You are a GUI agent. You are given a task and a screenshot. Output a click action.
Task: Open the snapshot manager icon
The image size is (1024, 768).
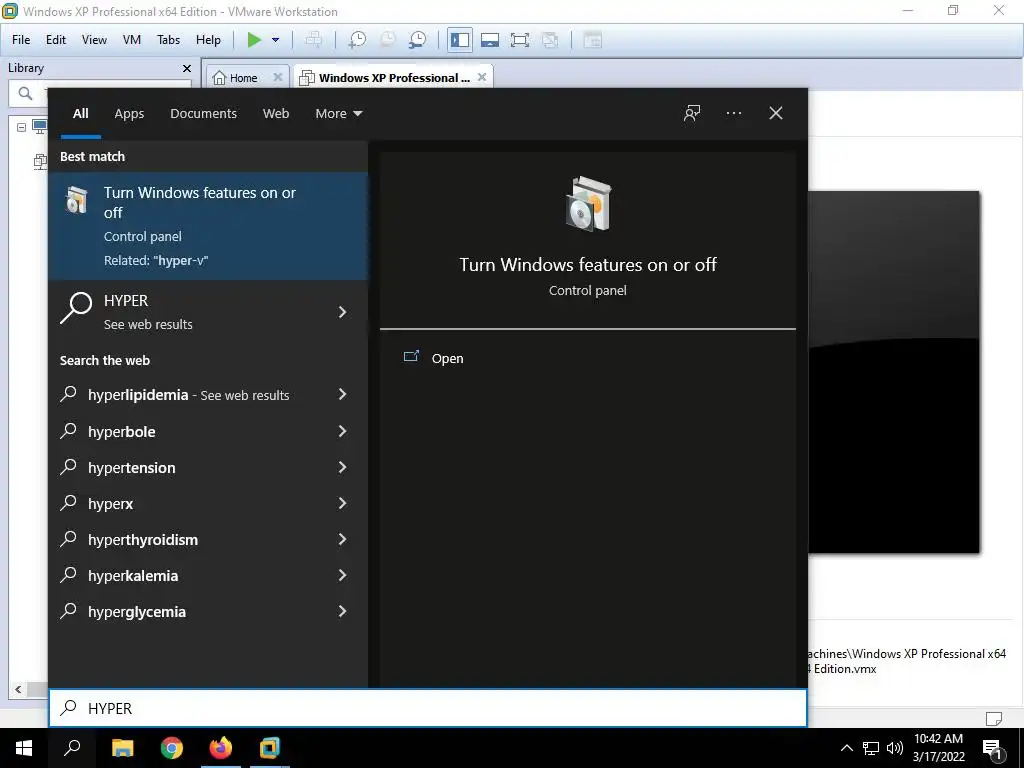click(417, 40)
